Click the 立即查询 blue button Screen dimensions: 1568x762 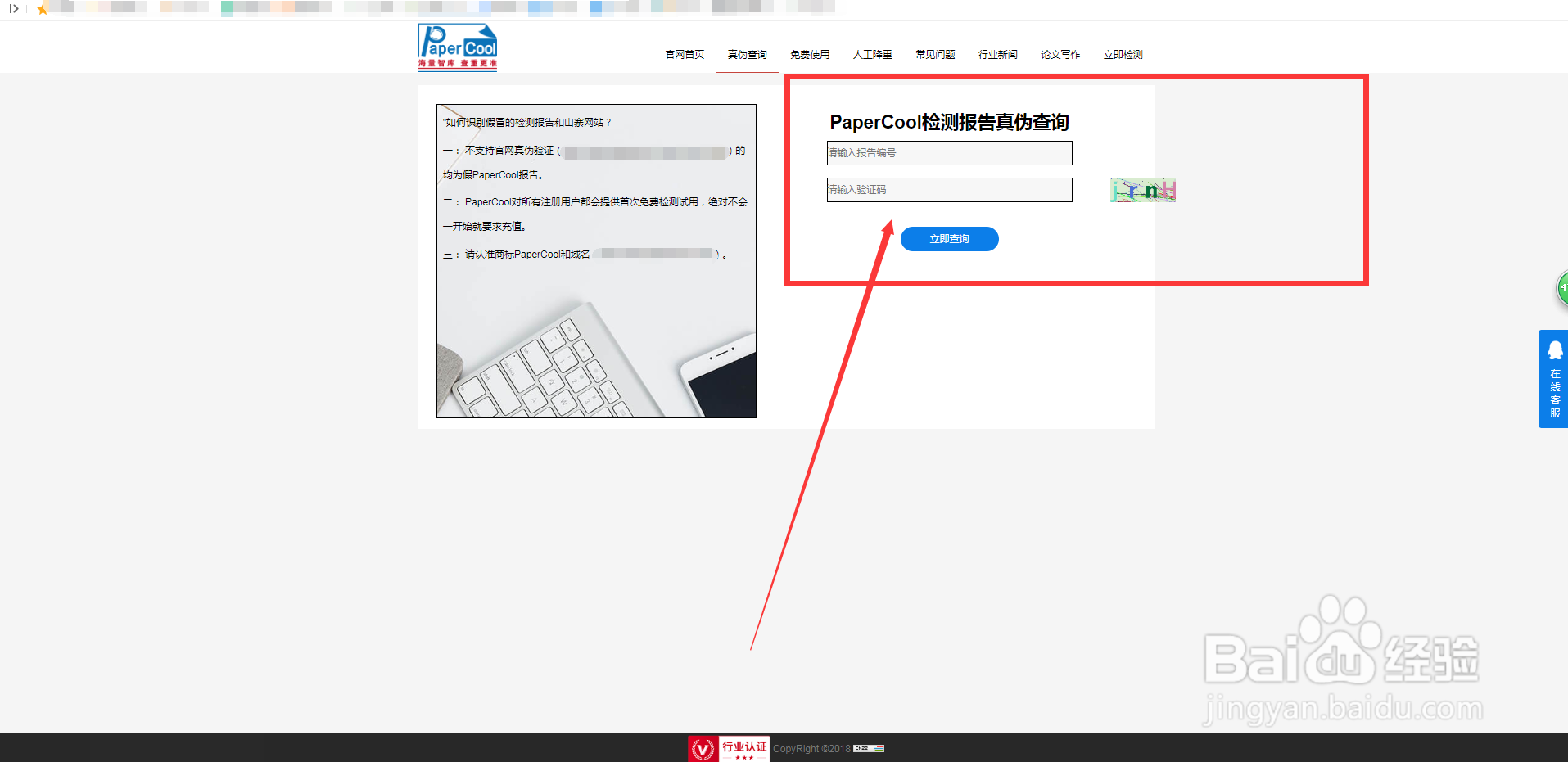coord(949,238)
